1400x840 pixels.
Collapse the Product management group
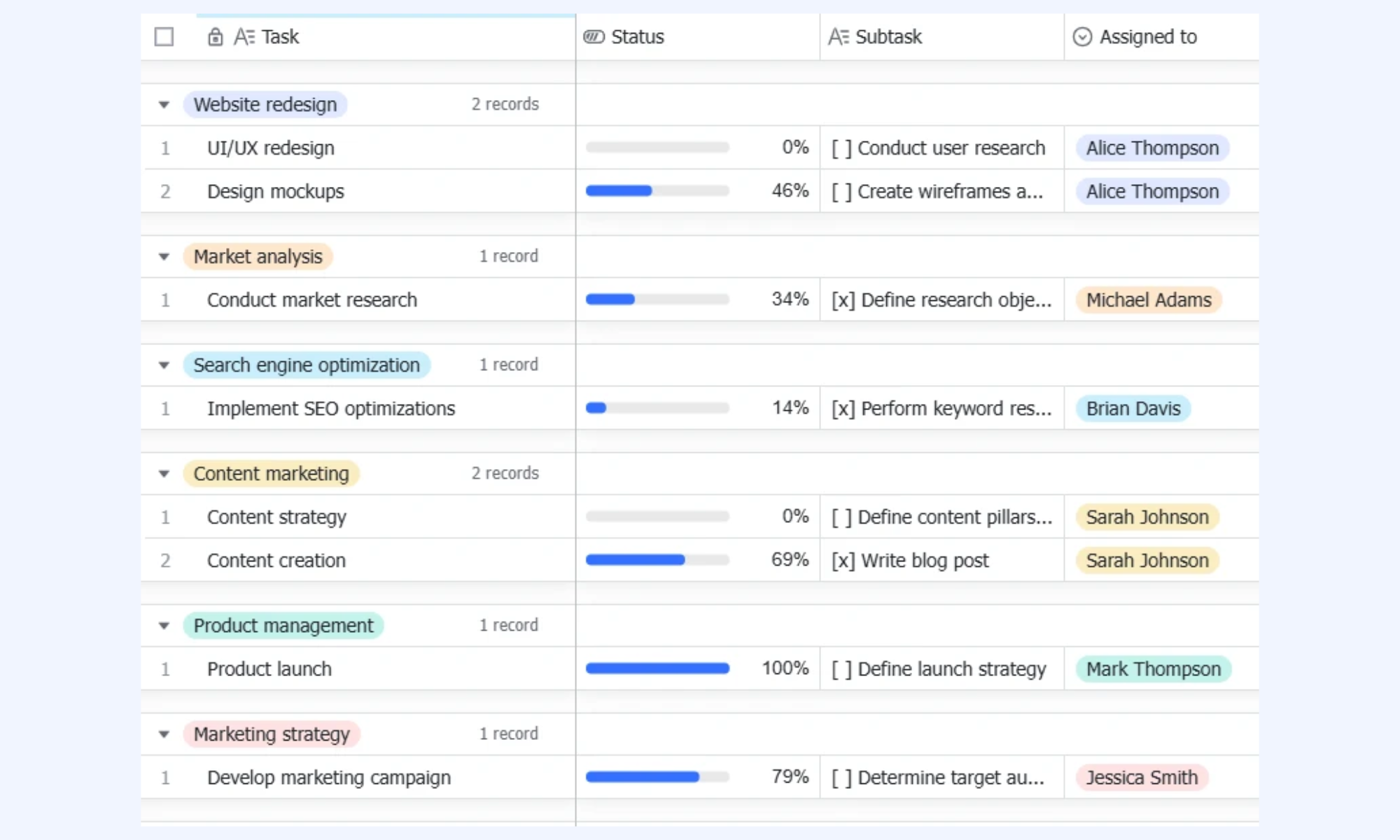pos(164,626)
